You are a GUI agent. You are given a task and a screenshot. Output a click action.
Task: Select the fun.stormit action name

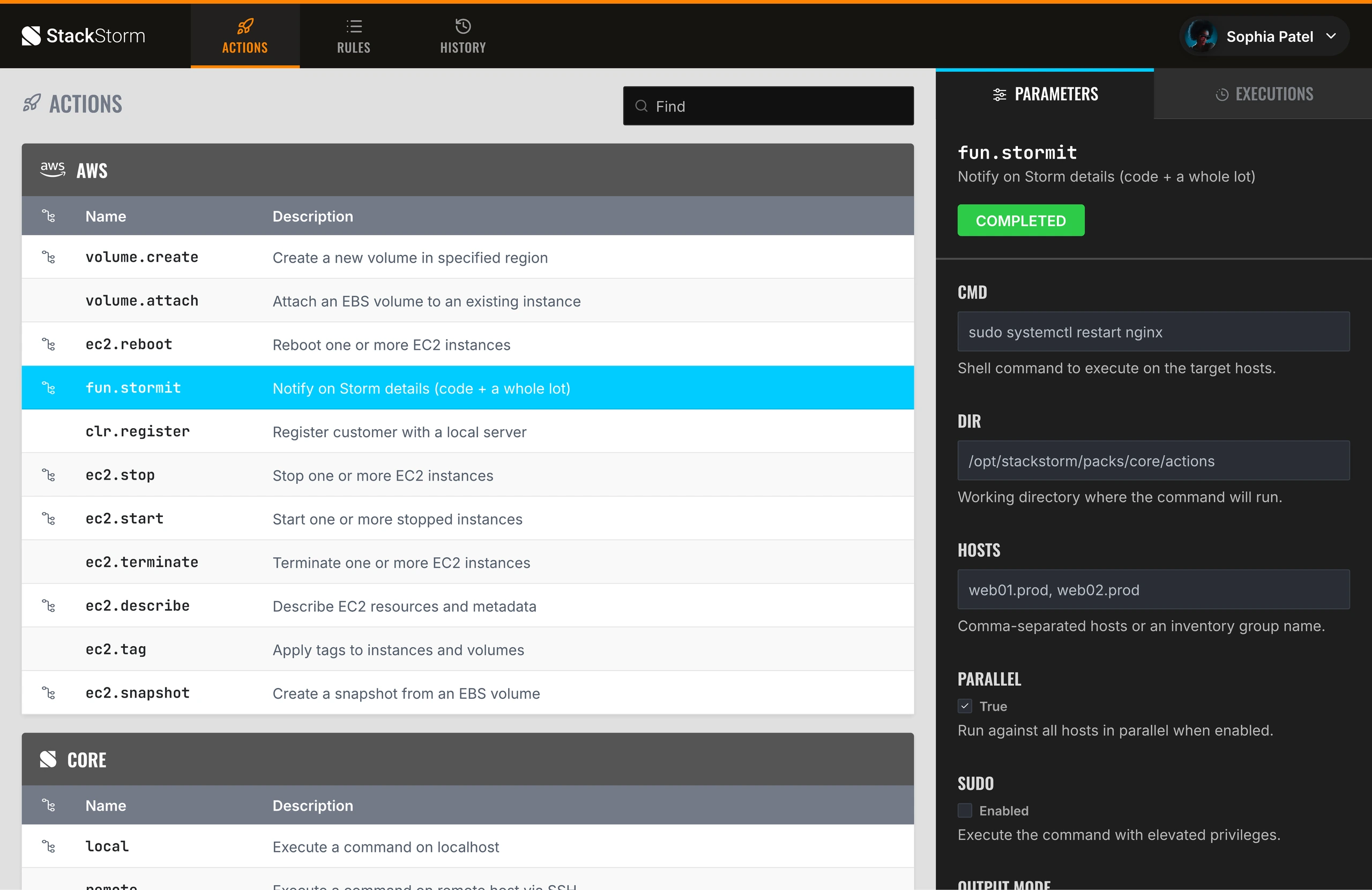[x=133, y=388]
